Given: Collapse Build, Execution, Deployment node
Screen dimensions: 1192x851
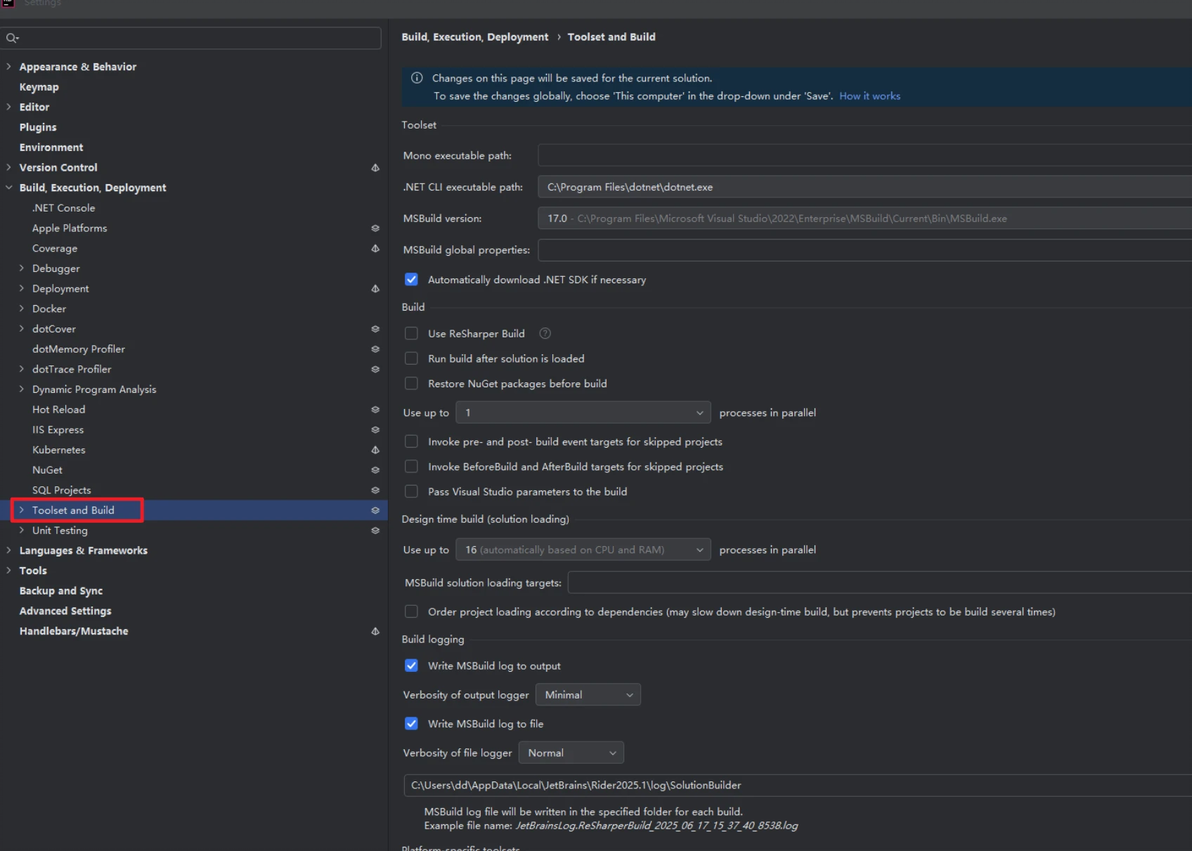Looking at the screenshot, I should tap(8, 188).
